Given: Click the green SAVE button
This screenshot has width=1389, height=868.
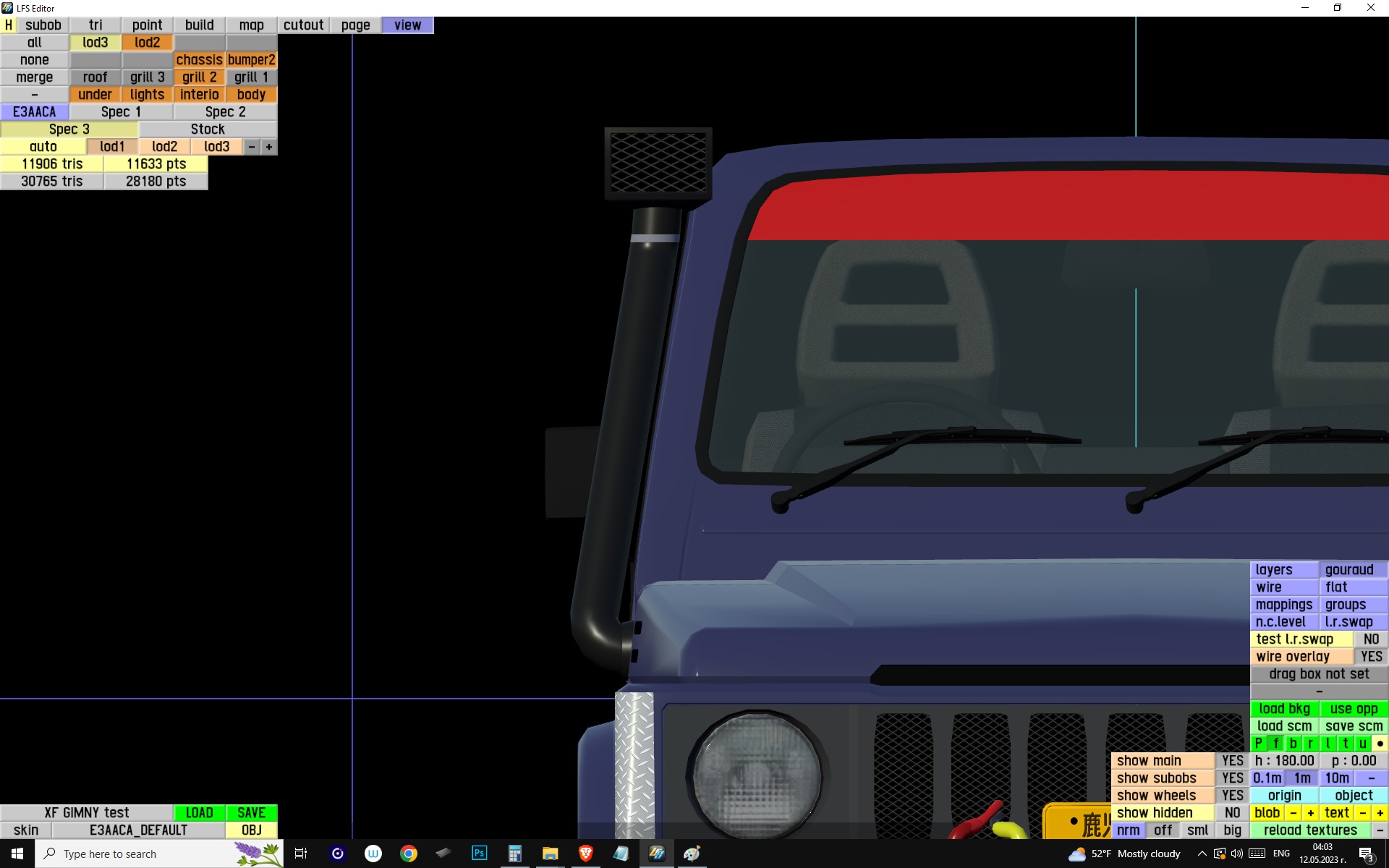Looking at the screenshot, I should [251, 812].
